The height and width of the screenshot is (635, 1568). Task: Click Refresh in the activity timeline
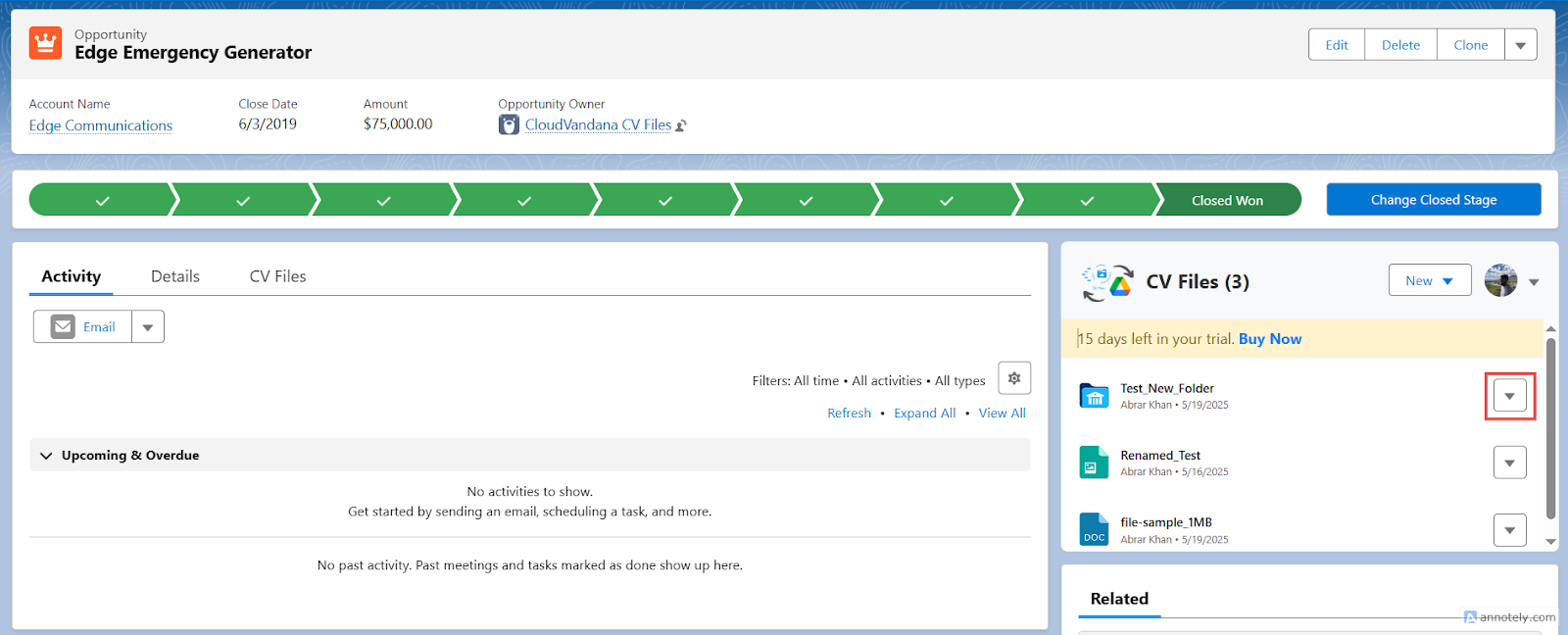(x=849, y=414)
